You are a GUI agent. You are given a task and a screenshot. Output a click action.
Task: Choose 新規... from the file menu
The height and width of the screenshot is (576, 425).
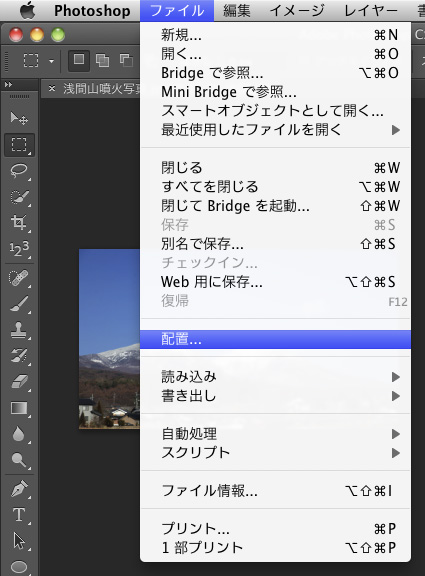(275, 35)
